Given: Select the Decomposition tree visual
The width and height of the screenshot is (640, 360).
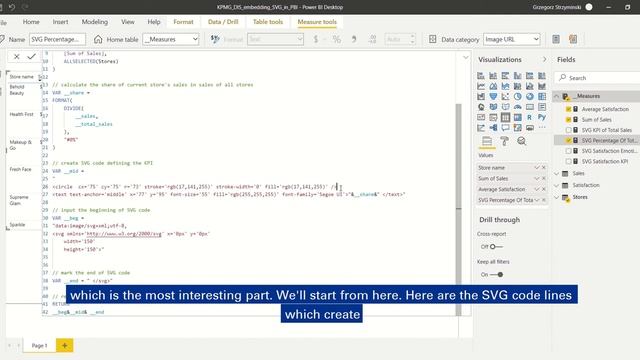Looking at the screenshot, I should pyautogui.click(x=493, y=128).
